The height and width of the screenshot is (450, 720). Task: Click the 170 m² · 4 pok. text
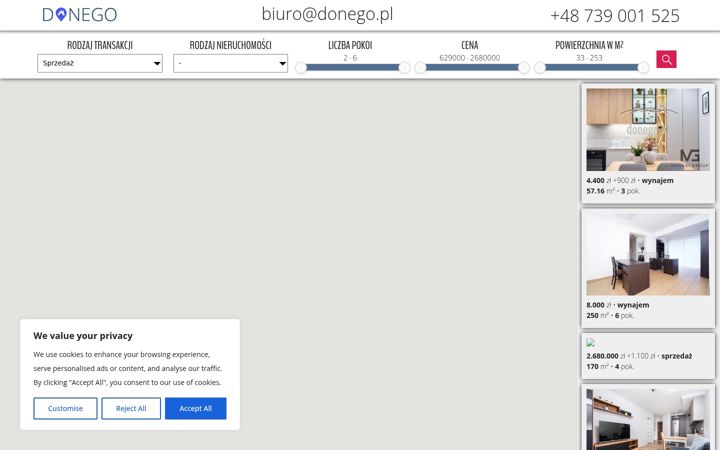pos(610,366)
